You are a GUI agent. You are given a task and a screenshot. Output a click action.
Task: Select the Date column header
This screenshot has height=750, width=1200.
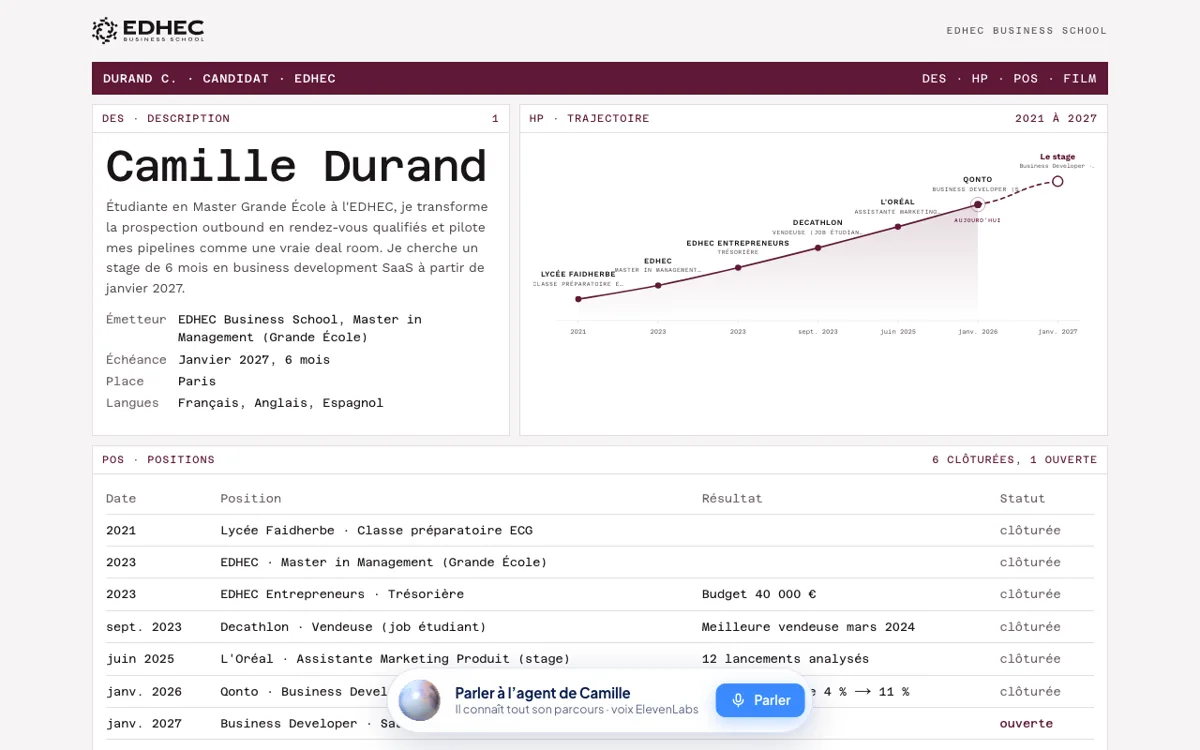tap(121, 498)
